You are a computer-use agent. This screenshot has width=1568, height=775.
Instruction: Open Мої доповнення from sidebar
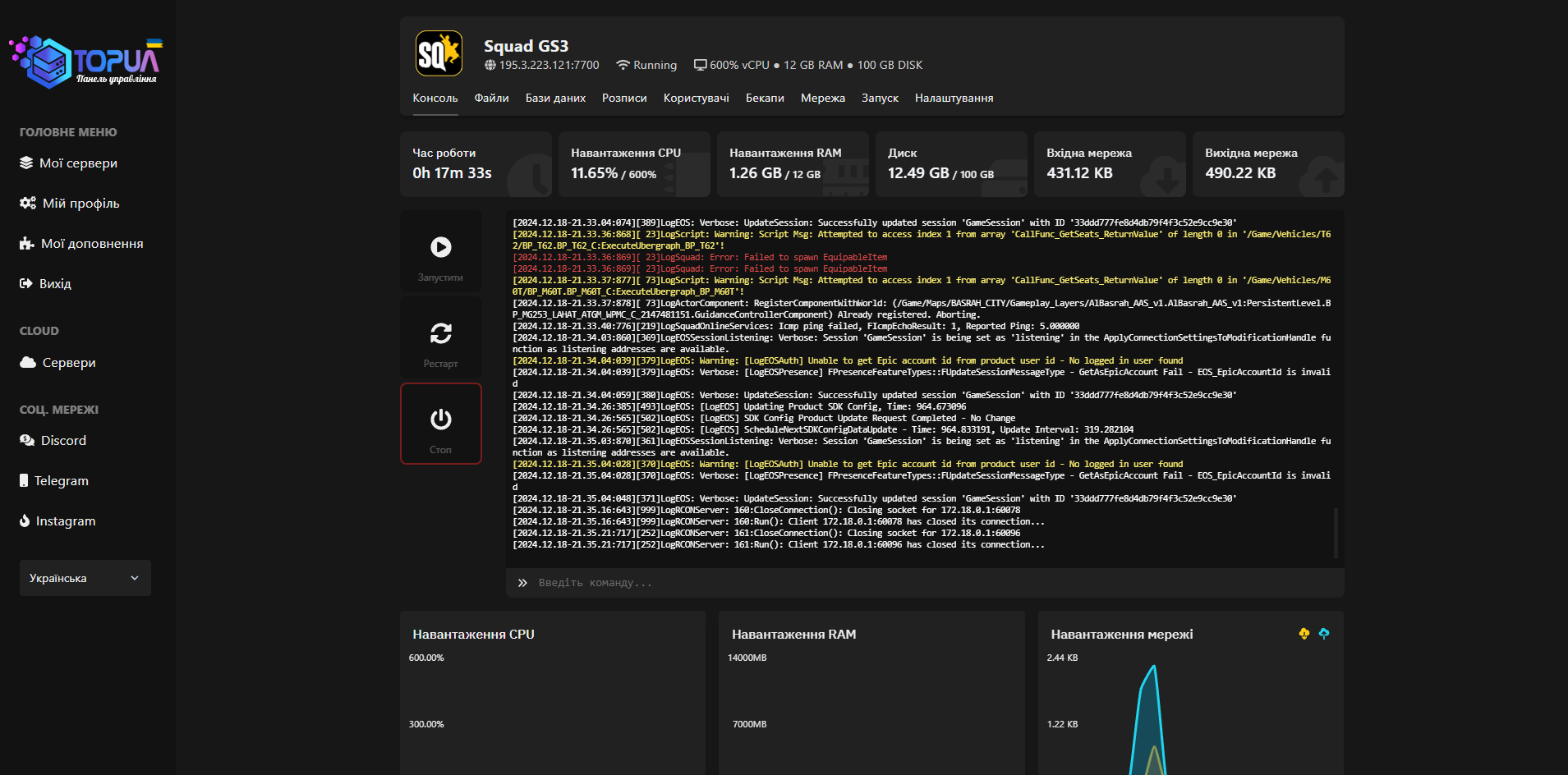(91, 244)
